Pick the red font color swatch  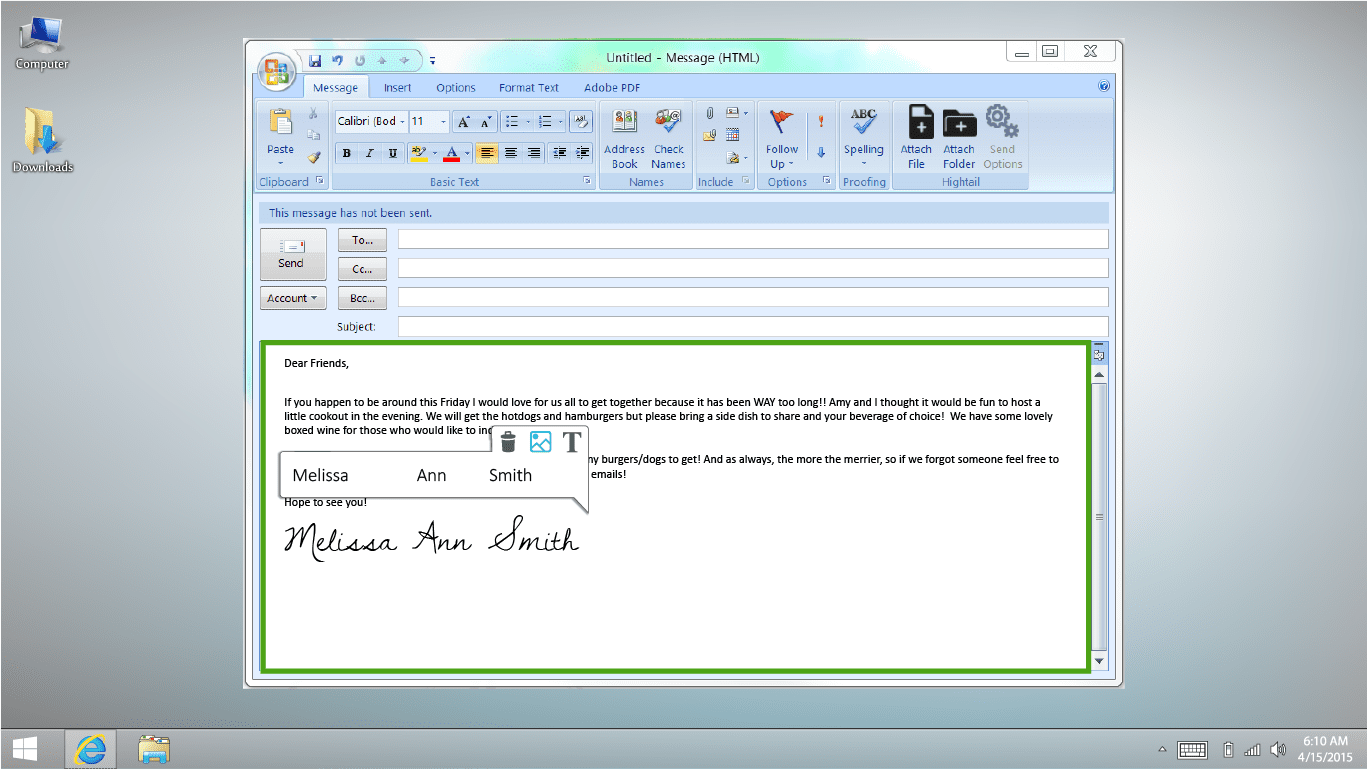pyautogui.click(x=452, y=153)
